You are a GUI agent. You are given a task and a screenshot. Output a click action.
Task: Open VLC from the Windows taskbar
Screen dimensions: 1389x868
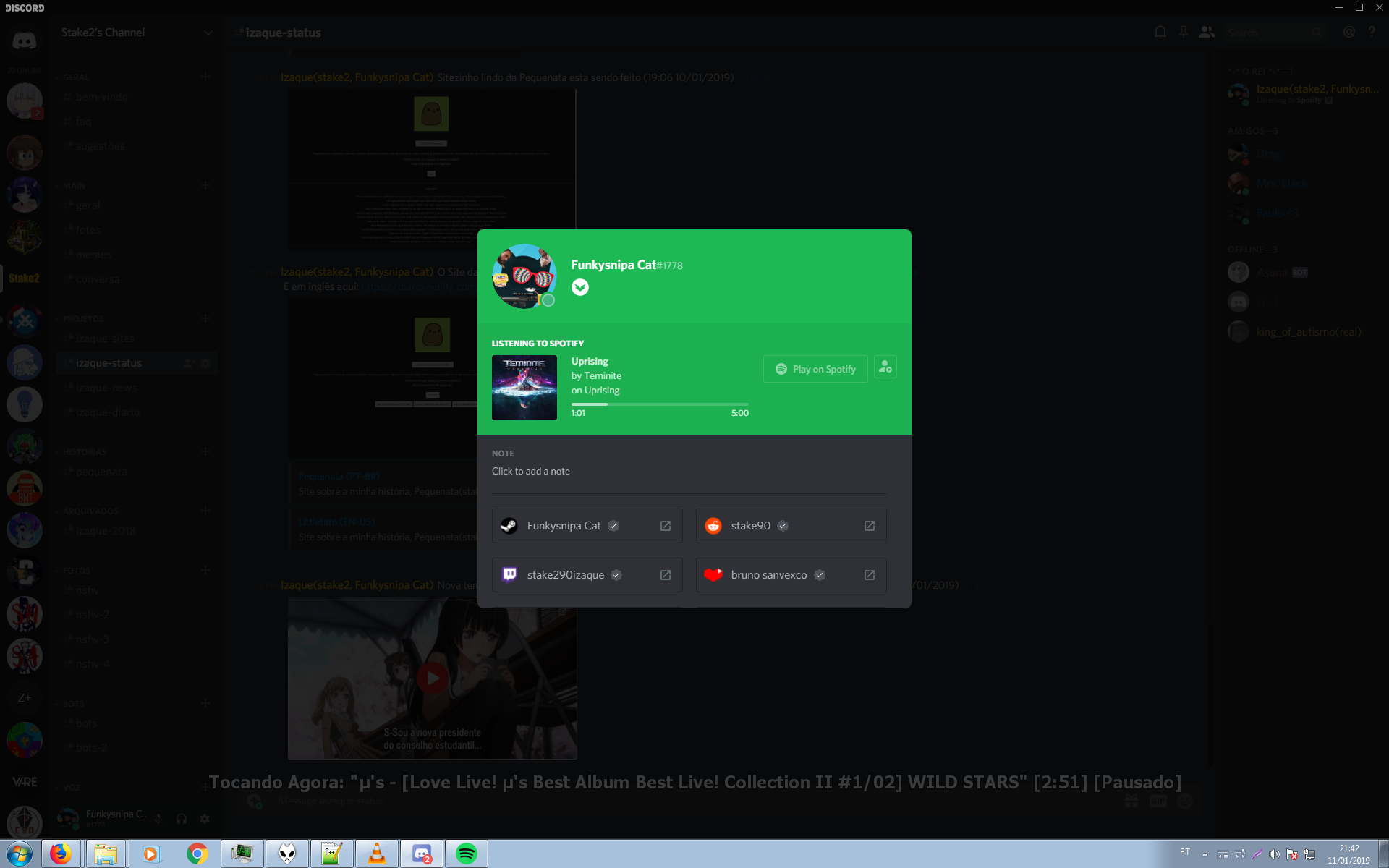click(x=377, y=854)
